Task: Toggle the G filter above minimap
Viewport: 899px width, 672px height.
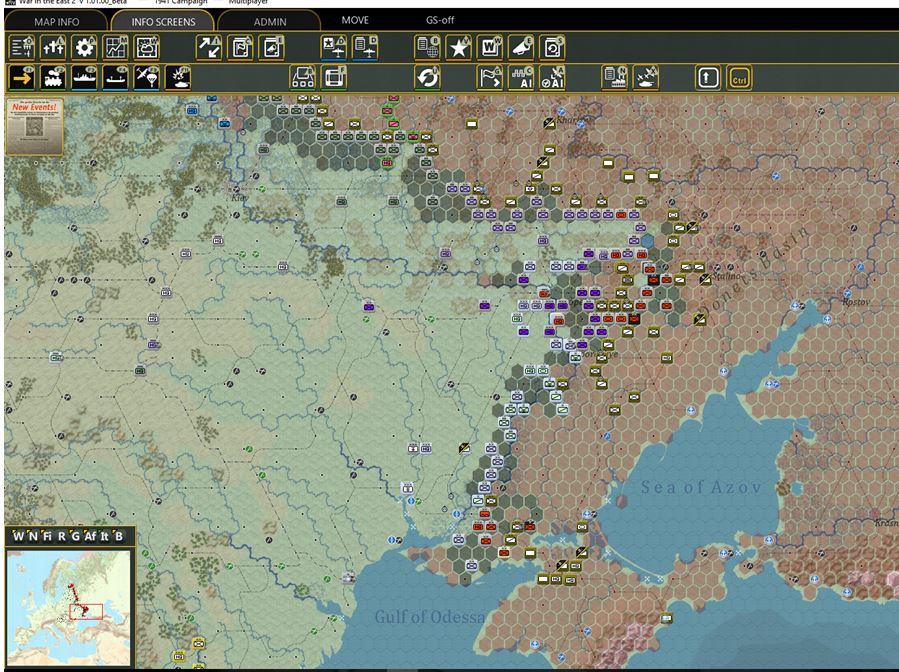Action: point(75,536)
